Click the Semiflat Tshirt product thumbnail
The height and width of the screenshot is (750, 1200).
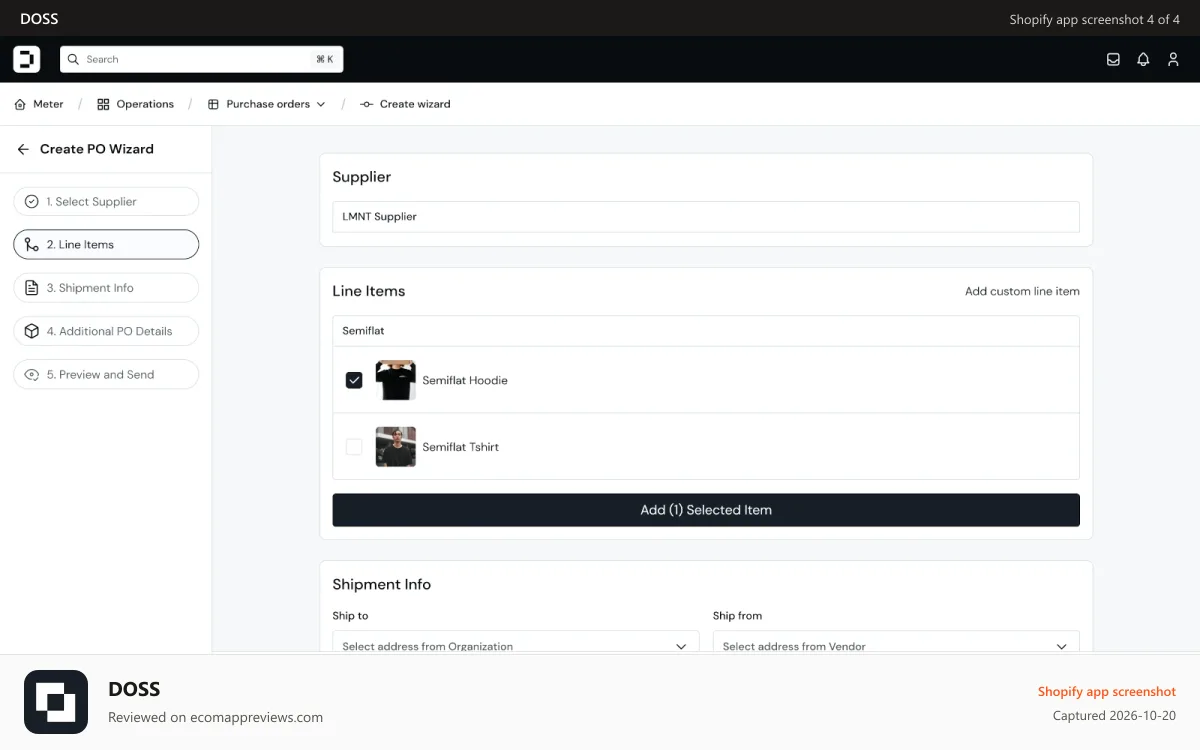coord(396,447)
